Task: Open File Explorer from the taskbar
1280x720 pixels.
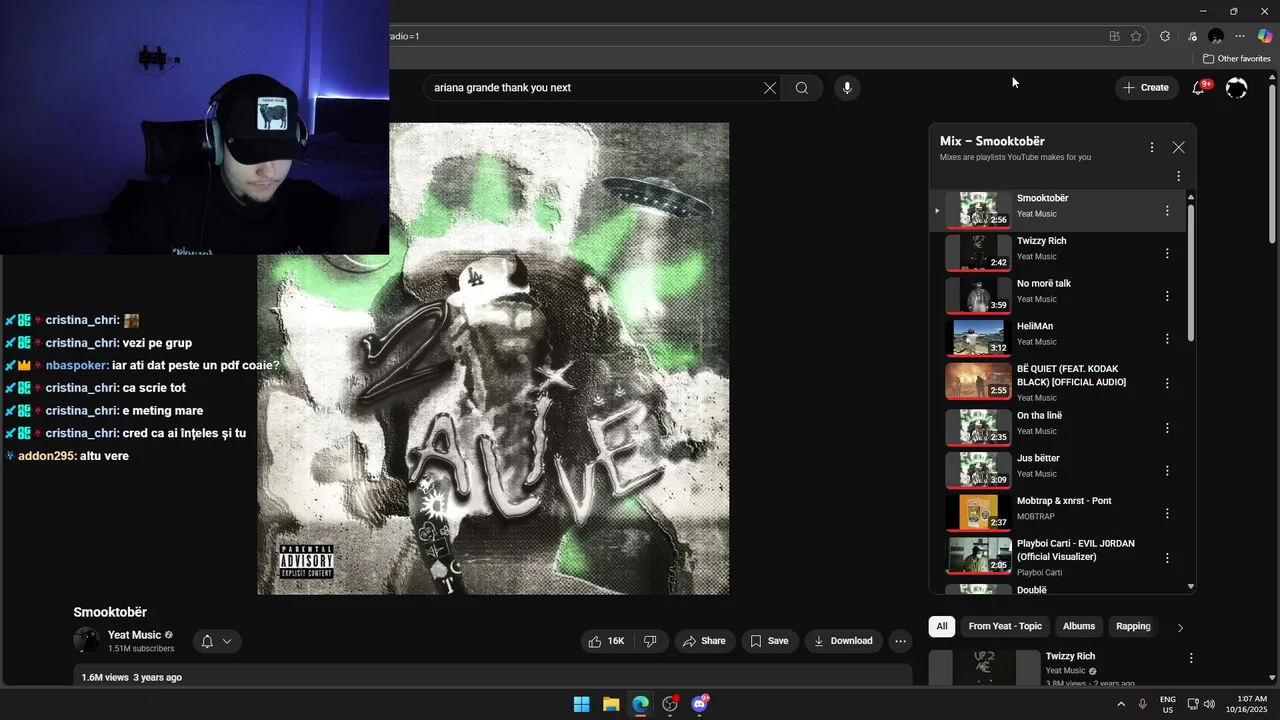Action: coord(611,704)
